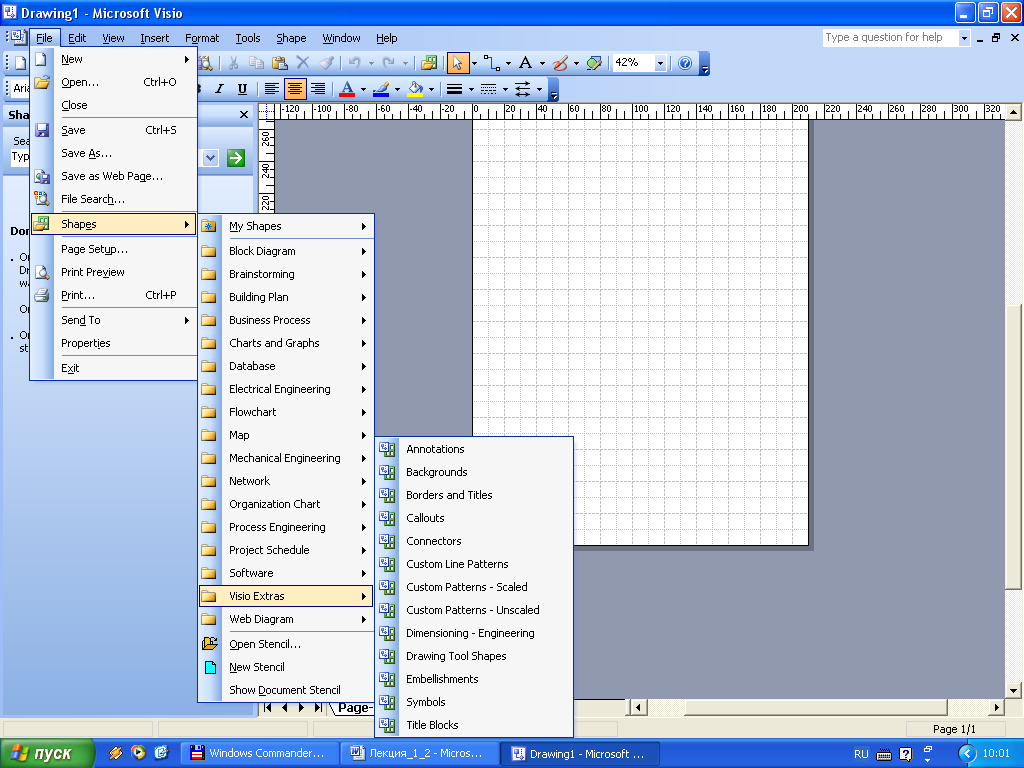Open the Format menu
Screen dimensions: 1024x768
[202, 38]
